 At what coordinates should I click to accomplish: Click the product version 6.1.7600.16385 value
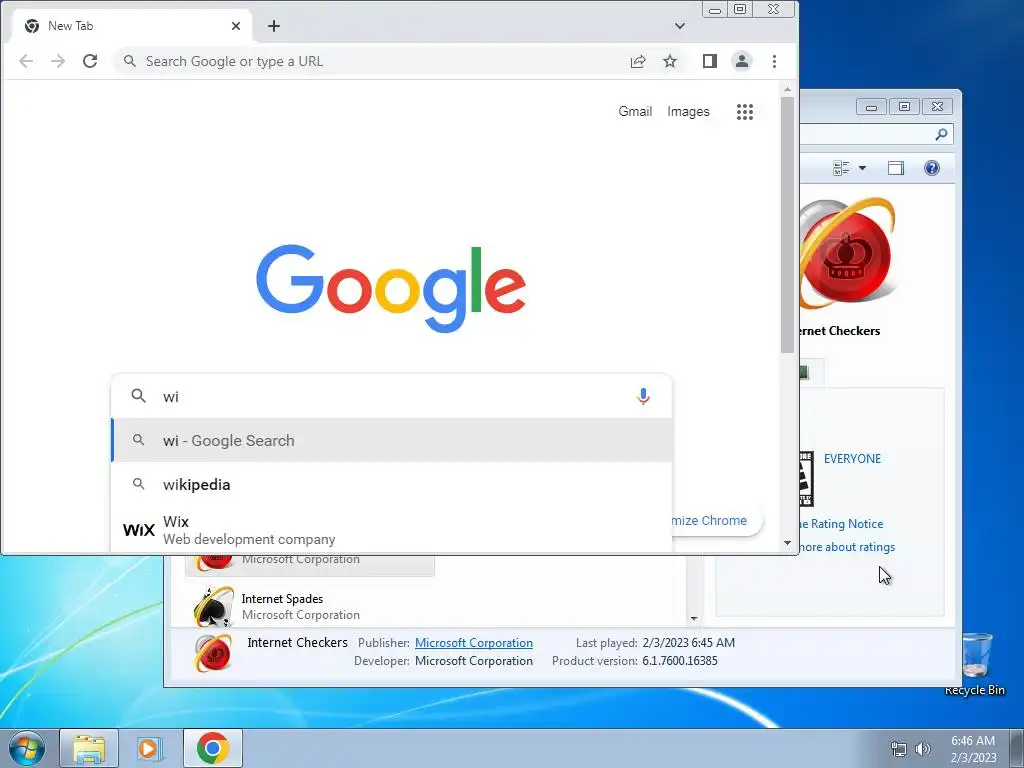pyautogui.click(x=680, y=661)
